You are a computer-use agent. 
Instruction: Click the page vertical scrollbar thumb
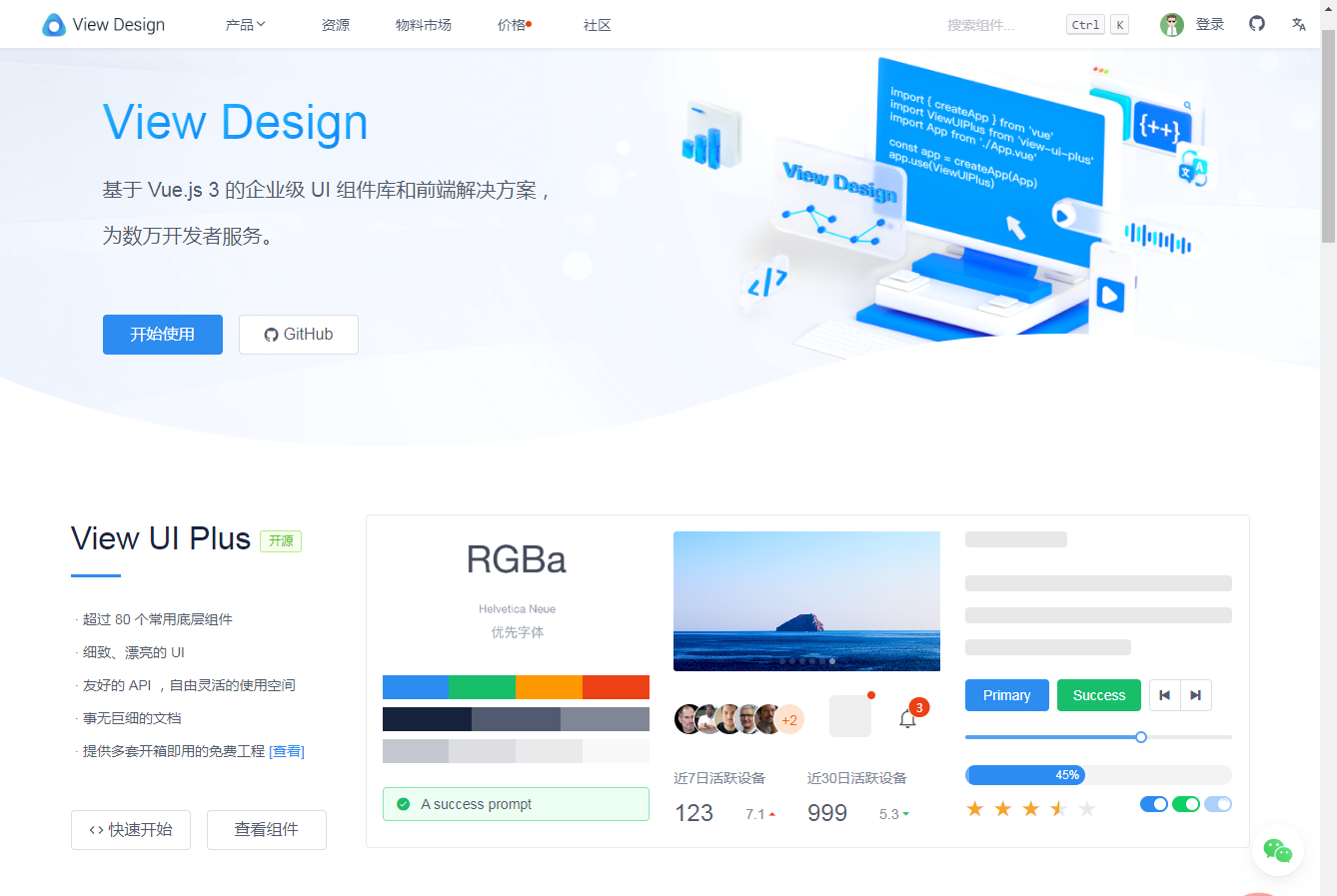[1328, 135]
